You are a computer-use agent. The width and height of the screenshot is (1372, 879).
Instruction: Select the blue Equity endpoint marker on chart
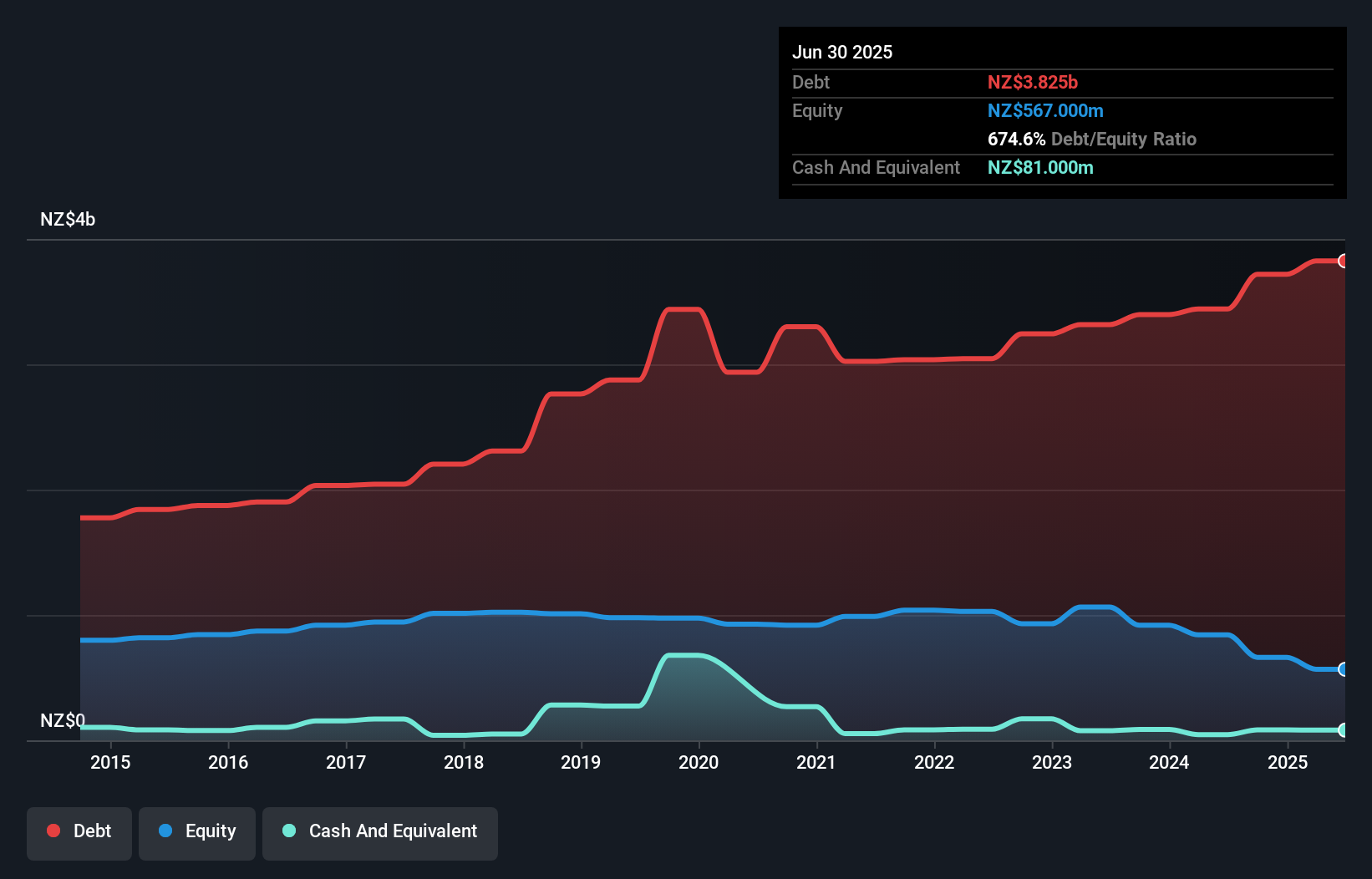click(x=1343, y=670)
